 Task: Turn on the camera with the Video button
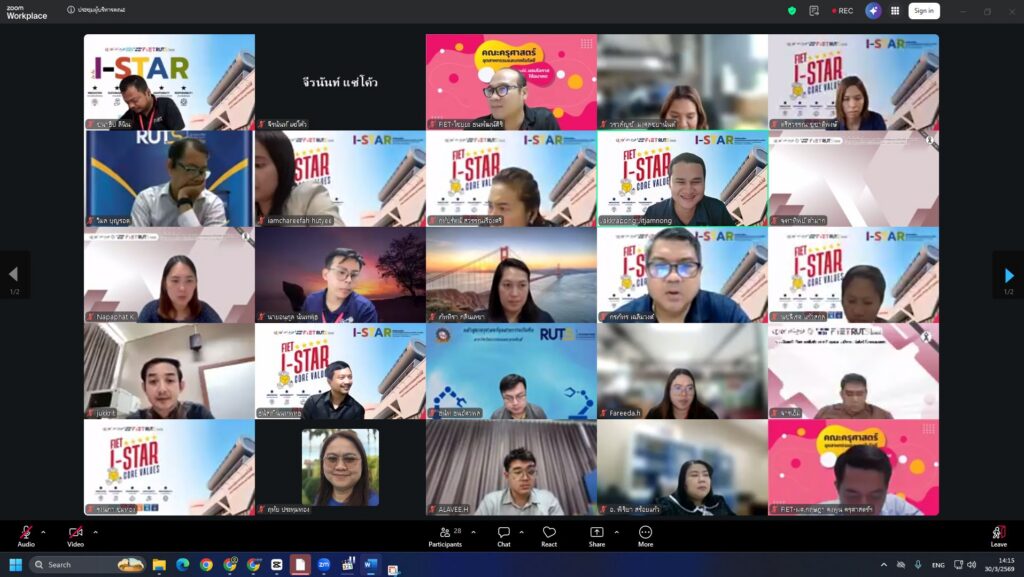pyautogui.click(x=75, y=534)
